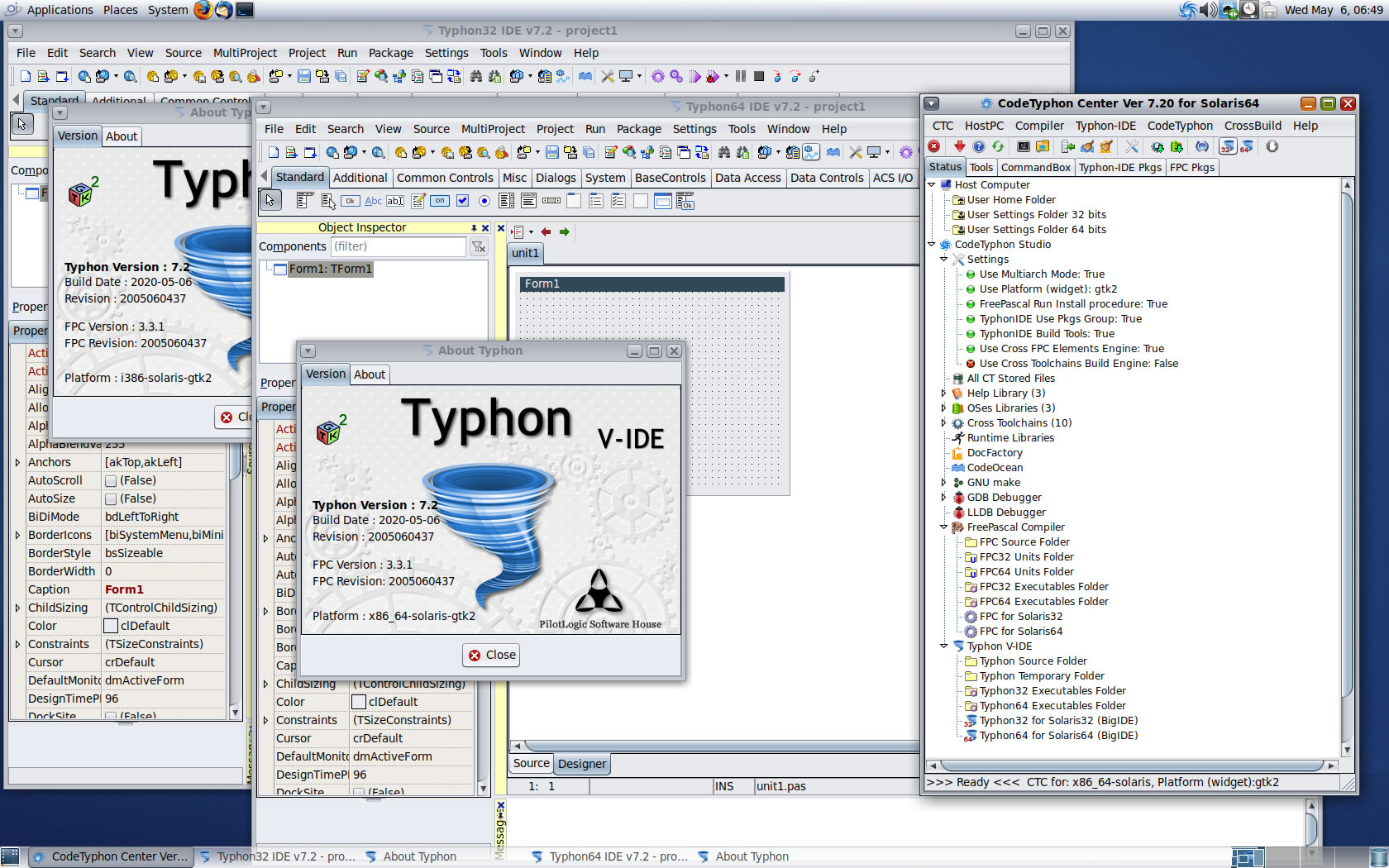Expand the Help Library (3) node

(944, 393)
